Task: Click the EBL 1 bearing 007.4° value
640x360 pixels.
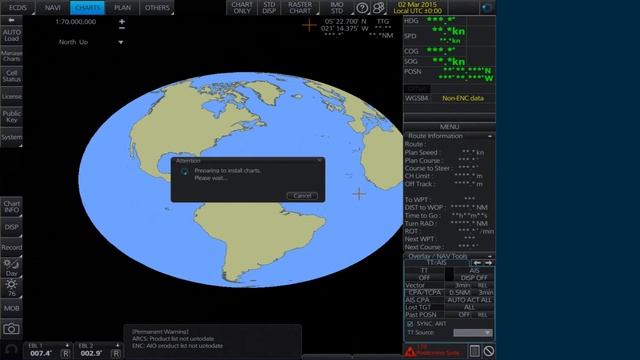Action: [x=41, y=353]
